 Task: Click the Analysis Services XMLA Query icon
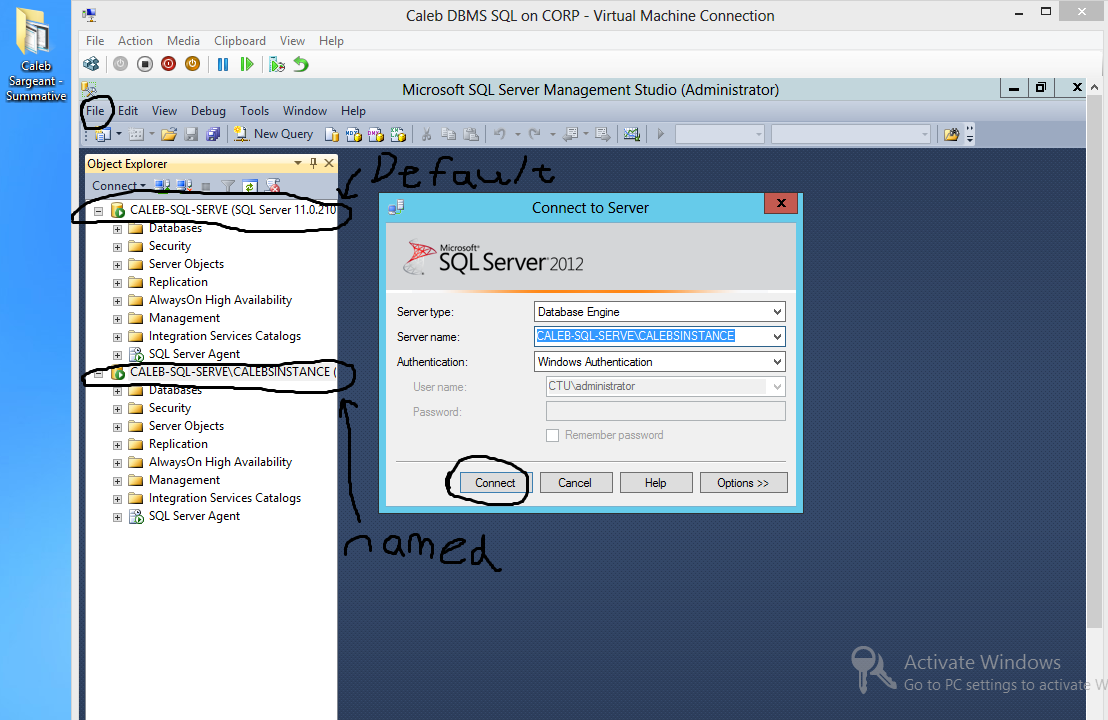click(x=399, y=134)
